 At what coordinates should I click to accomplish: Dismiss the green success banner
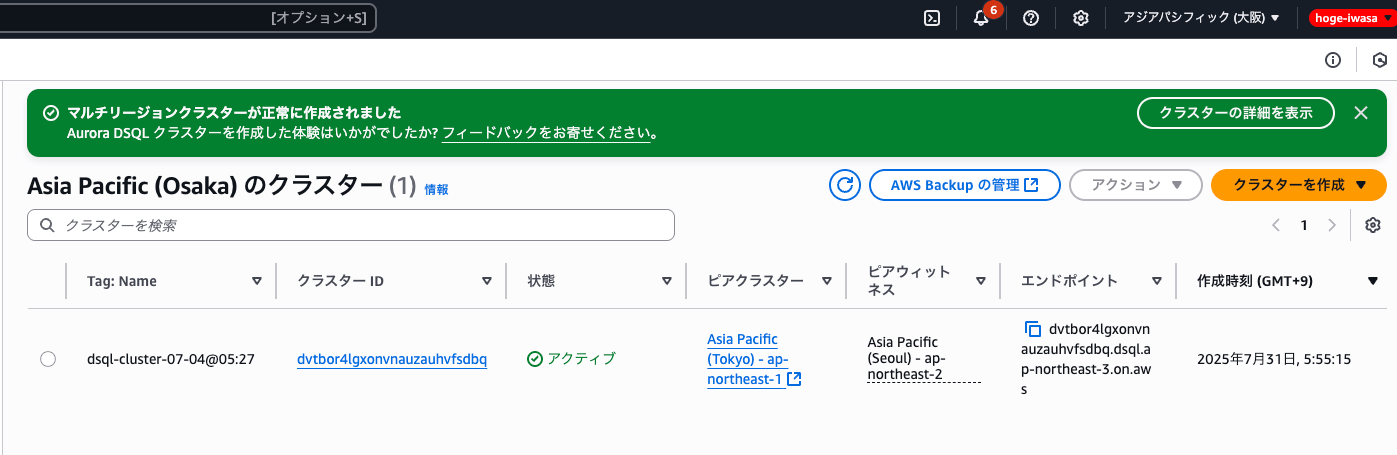[x=1361, y=113]
